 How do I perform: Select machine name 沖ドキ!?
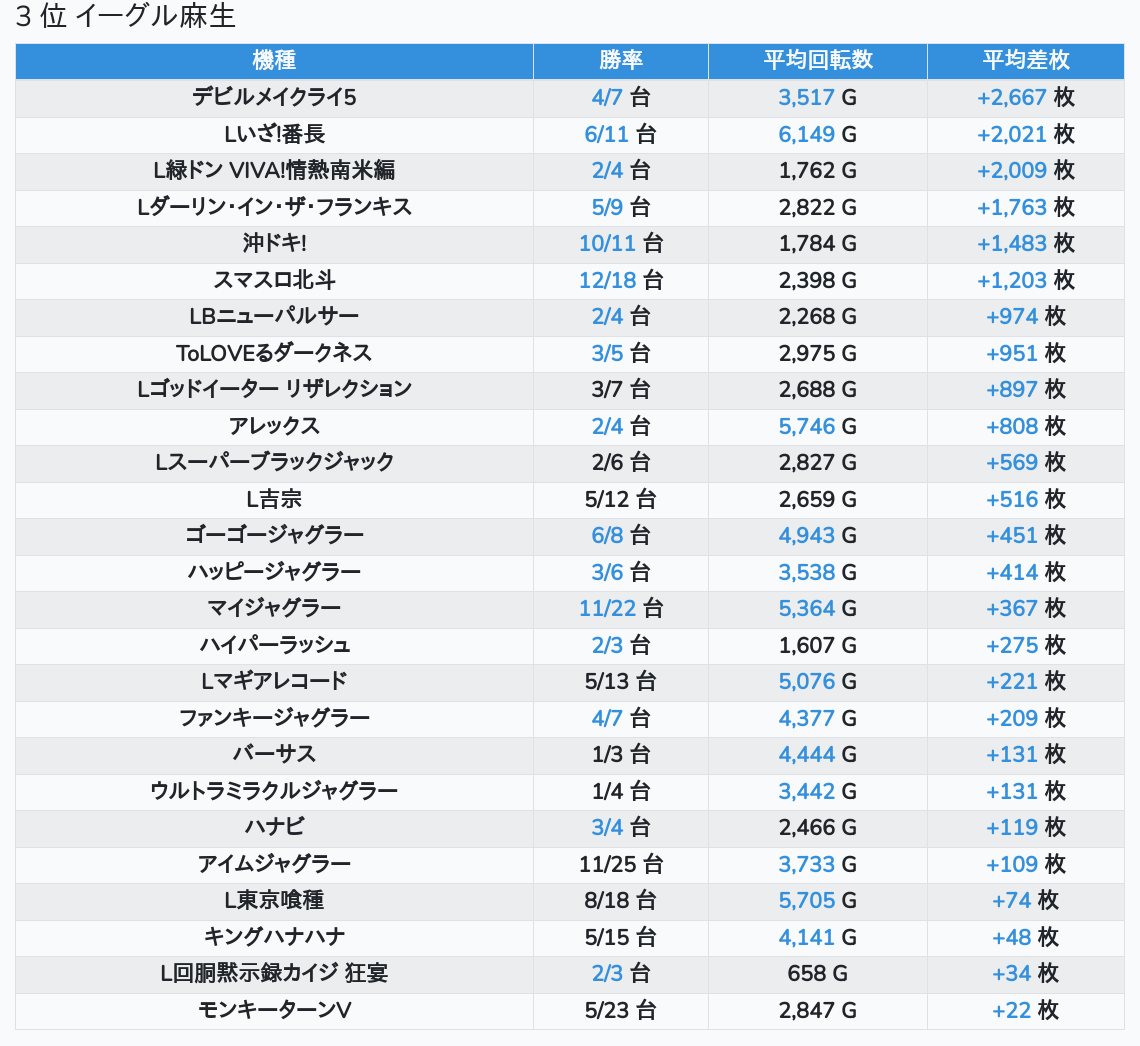tap(274, 244)
